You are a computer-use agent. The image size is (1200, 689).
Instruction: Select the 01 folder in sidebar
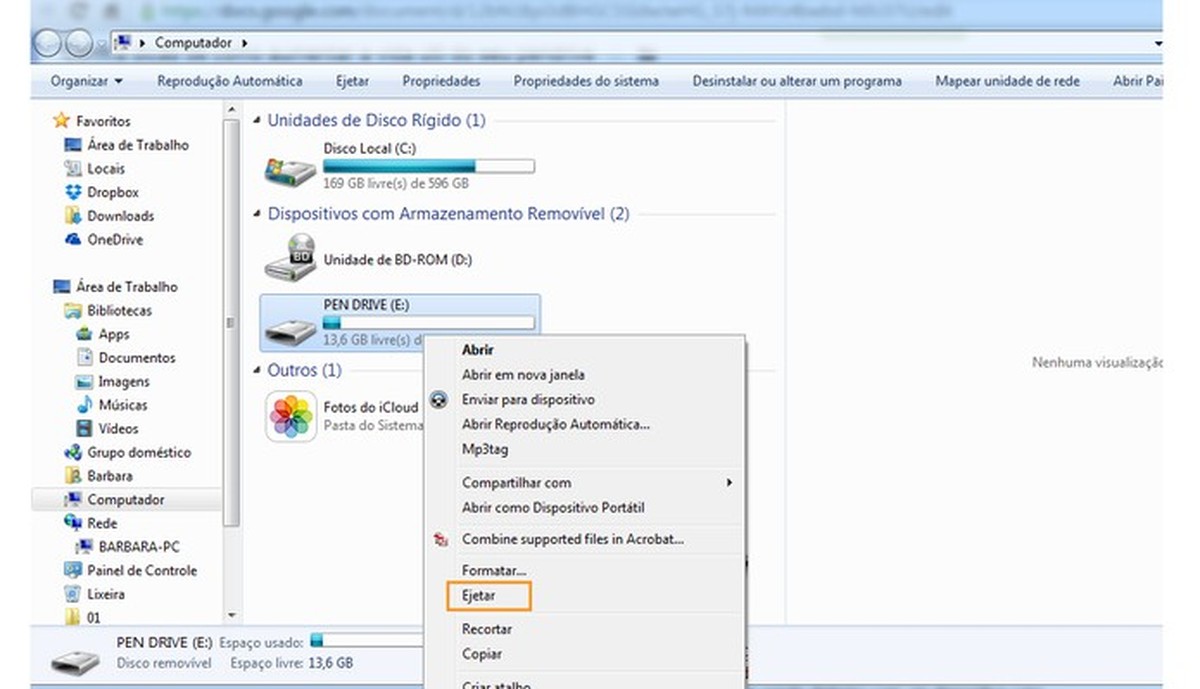click(94, 618)
